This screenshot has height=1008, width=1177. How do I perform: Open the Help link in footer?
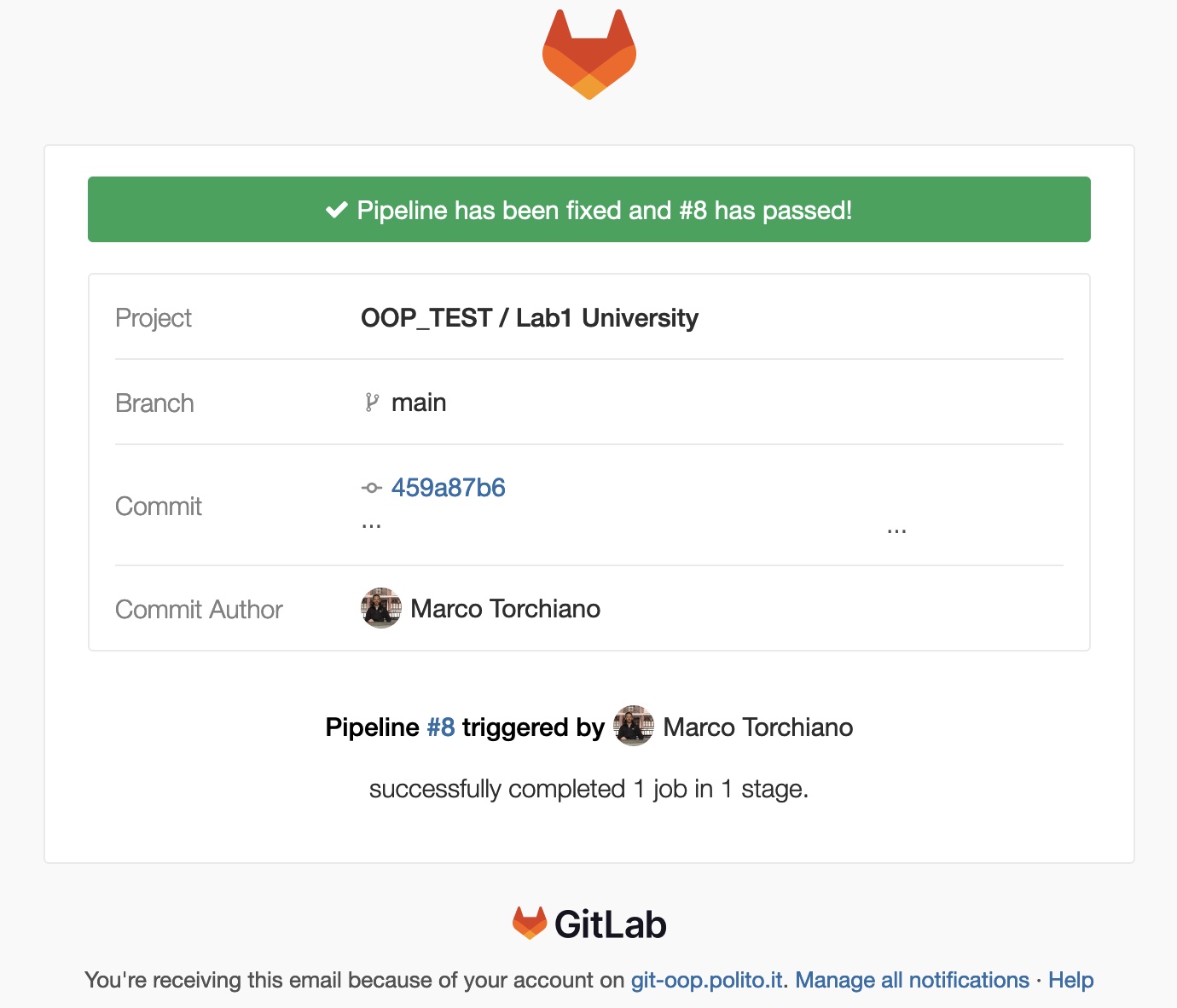(1070, 981)
